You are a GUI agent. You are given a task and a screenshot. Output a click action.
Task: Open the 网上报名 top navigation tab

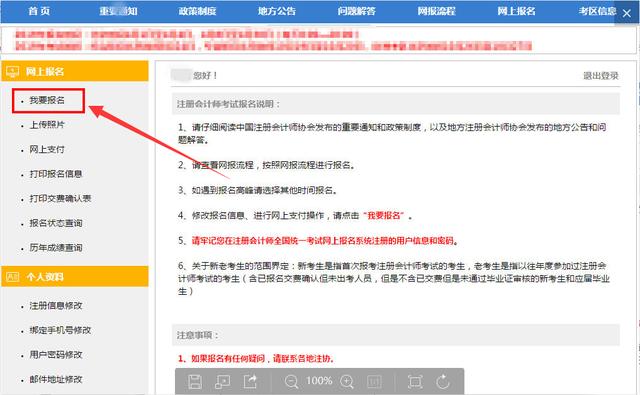(x=516, y=11)
